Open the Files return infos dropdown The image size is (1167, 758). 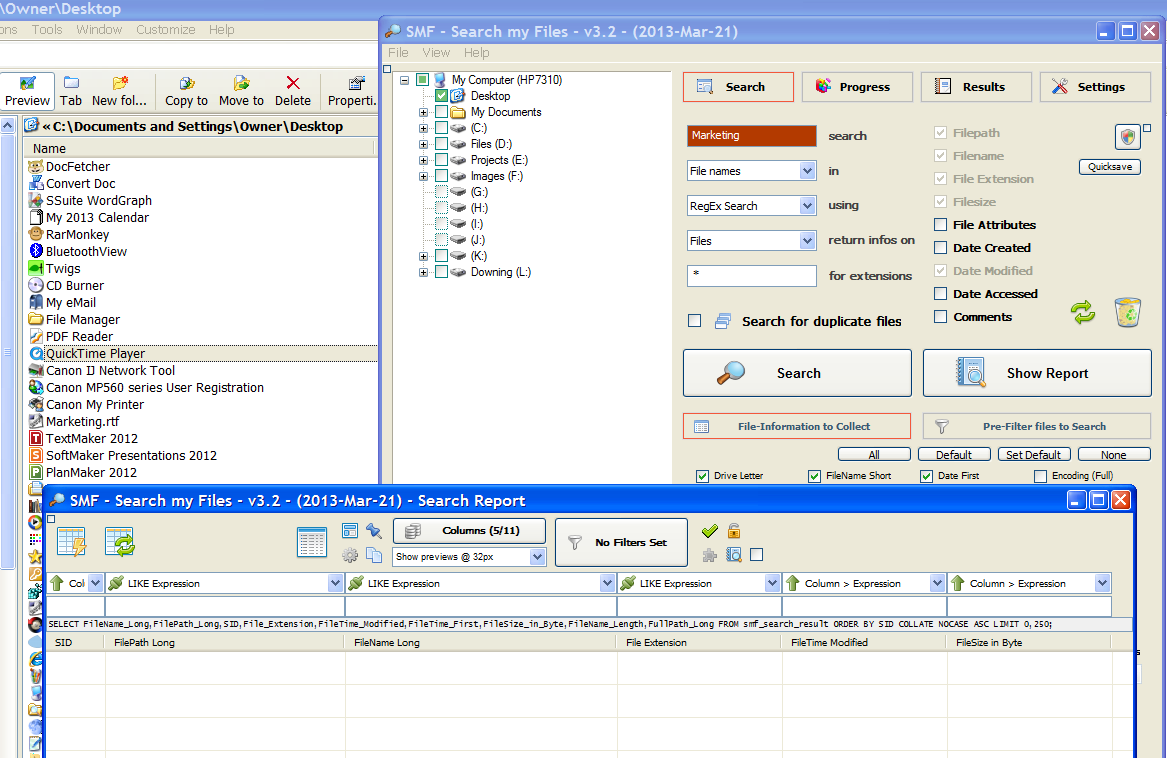click(808, 241)
